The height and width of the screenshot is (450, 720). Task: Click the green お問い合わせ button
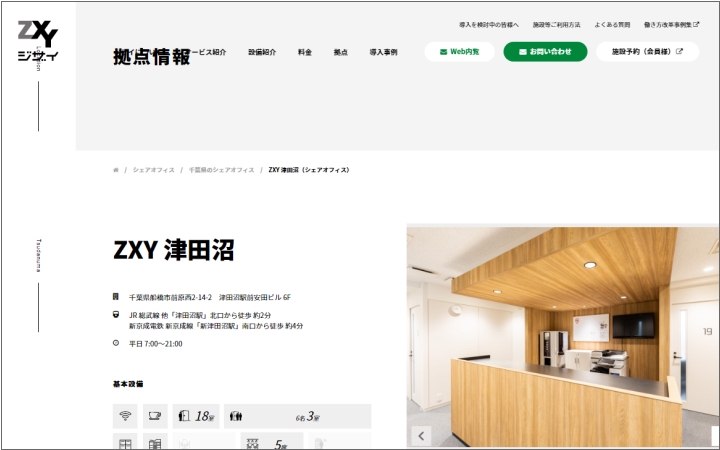546,51
